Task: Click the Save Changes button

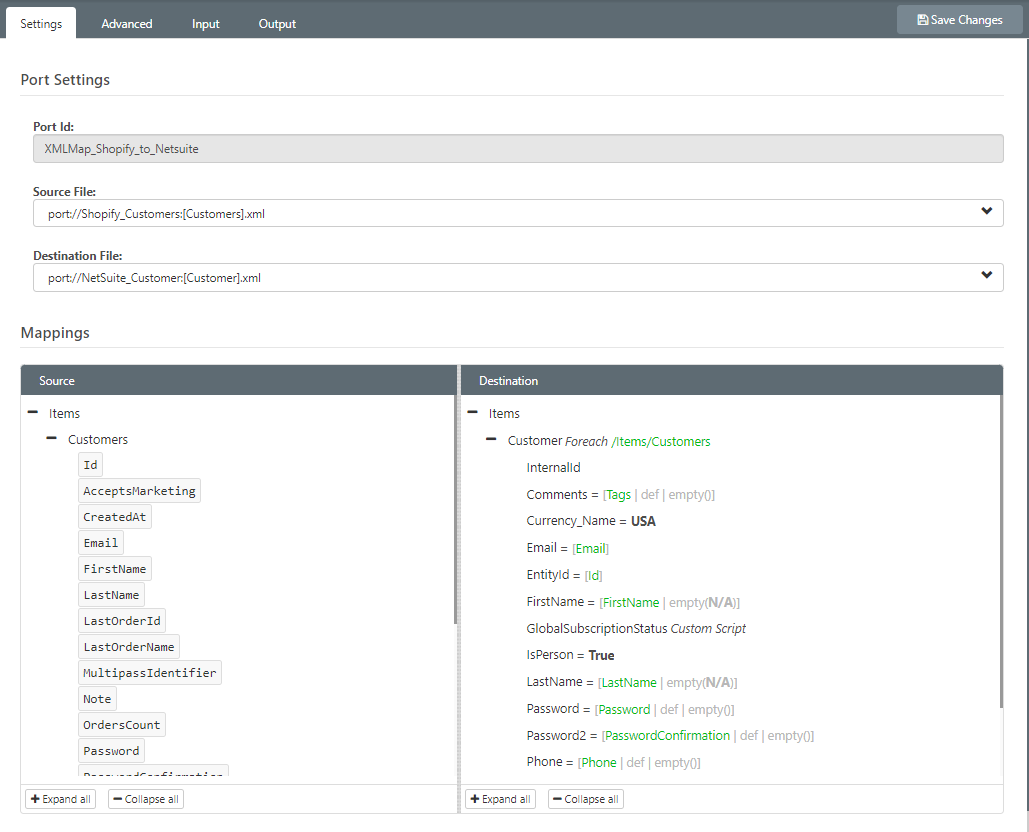Action: (959, 20)
